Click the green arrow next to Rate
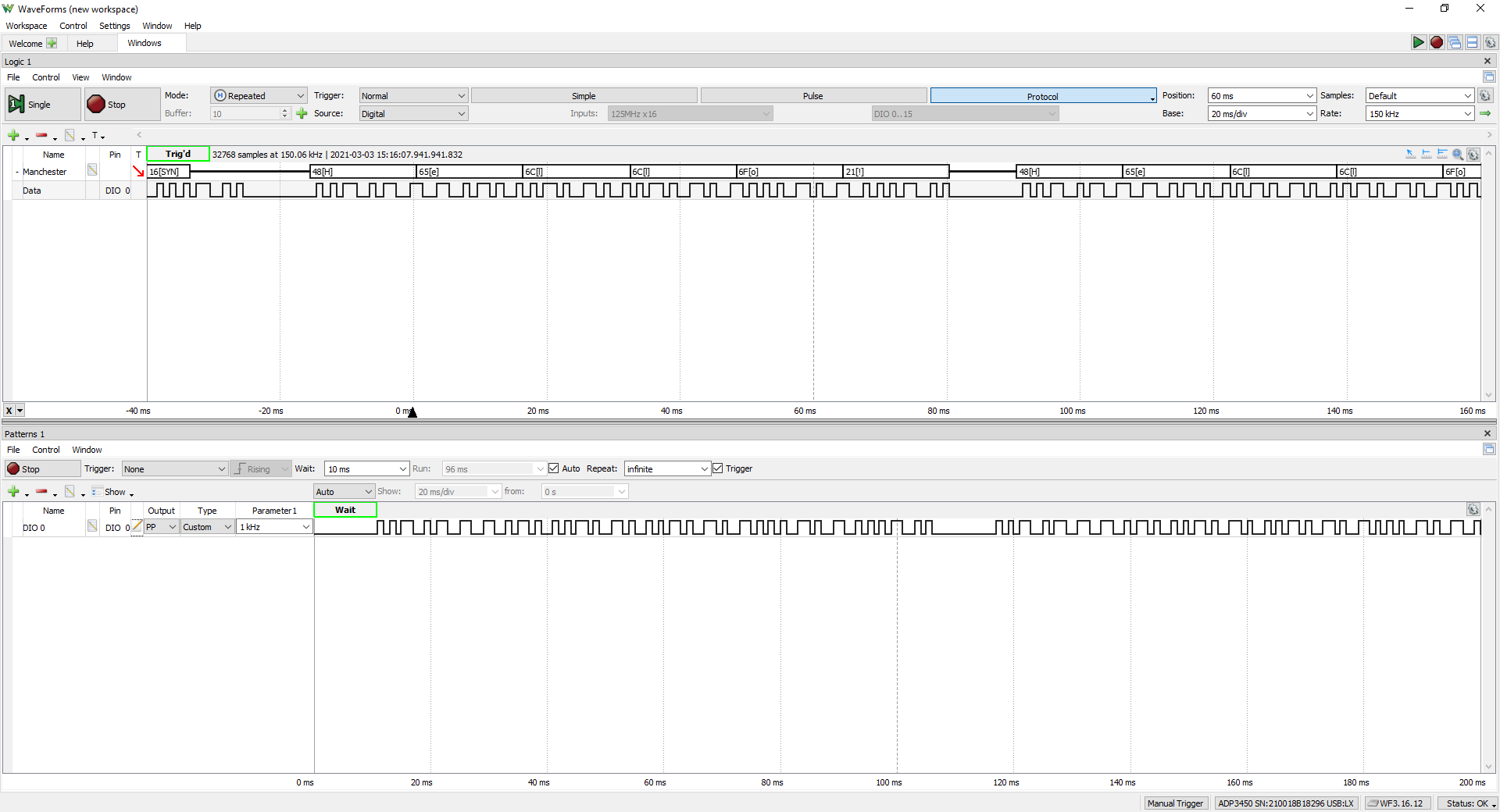This screenshot has width=1500, height=812. (1485, 113)
